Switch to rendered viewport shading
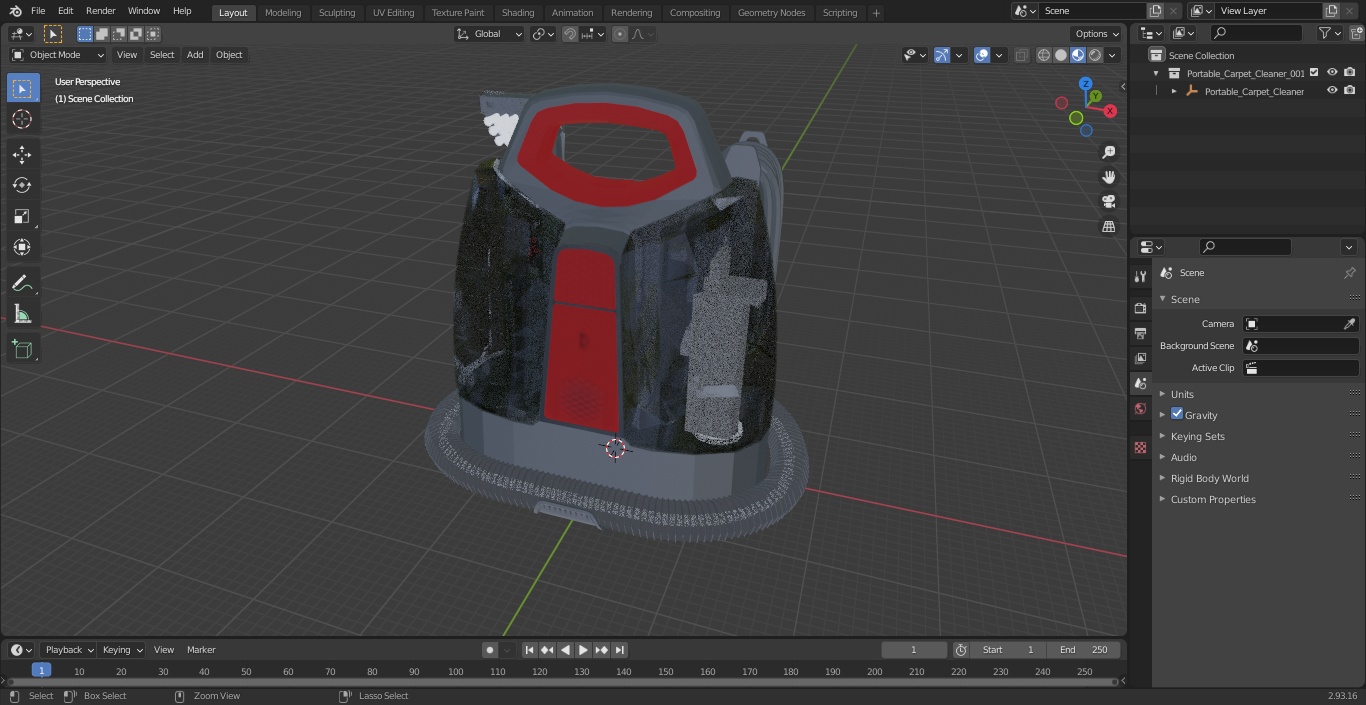The width and height of the screenshot is (1366, 705). pyautogui.click(x=1095, y=55)
